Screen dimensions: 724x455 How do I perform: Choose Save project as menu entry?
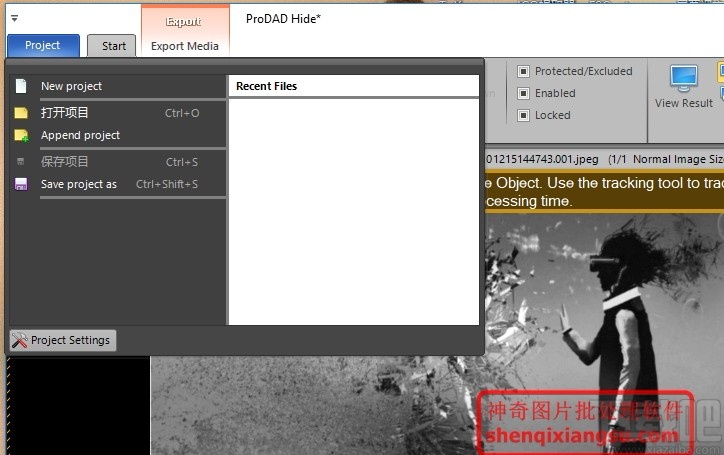tap(118, 184)
